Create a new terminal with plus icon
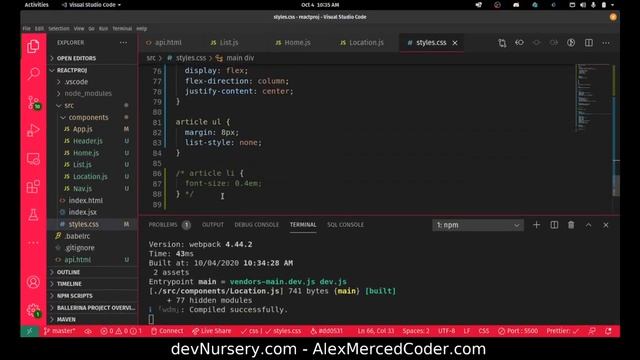This screenshot has height=360, width=640. [536, 225]
